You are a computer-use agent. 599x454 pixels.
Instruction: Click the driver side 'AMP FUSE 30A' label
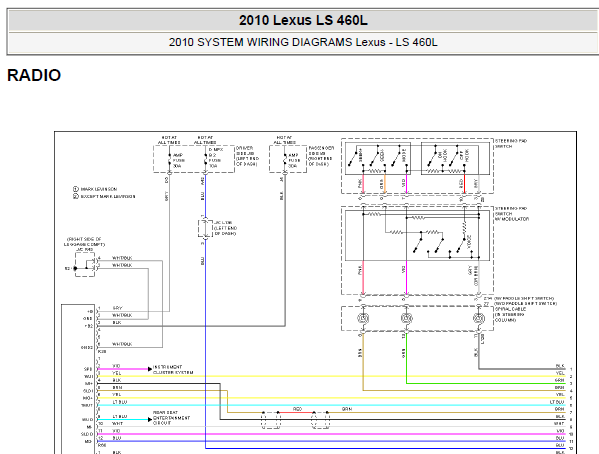click(178, 161)
